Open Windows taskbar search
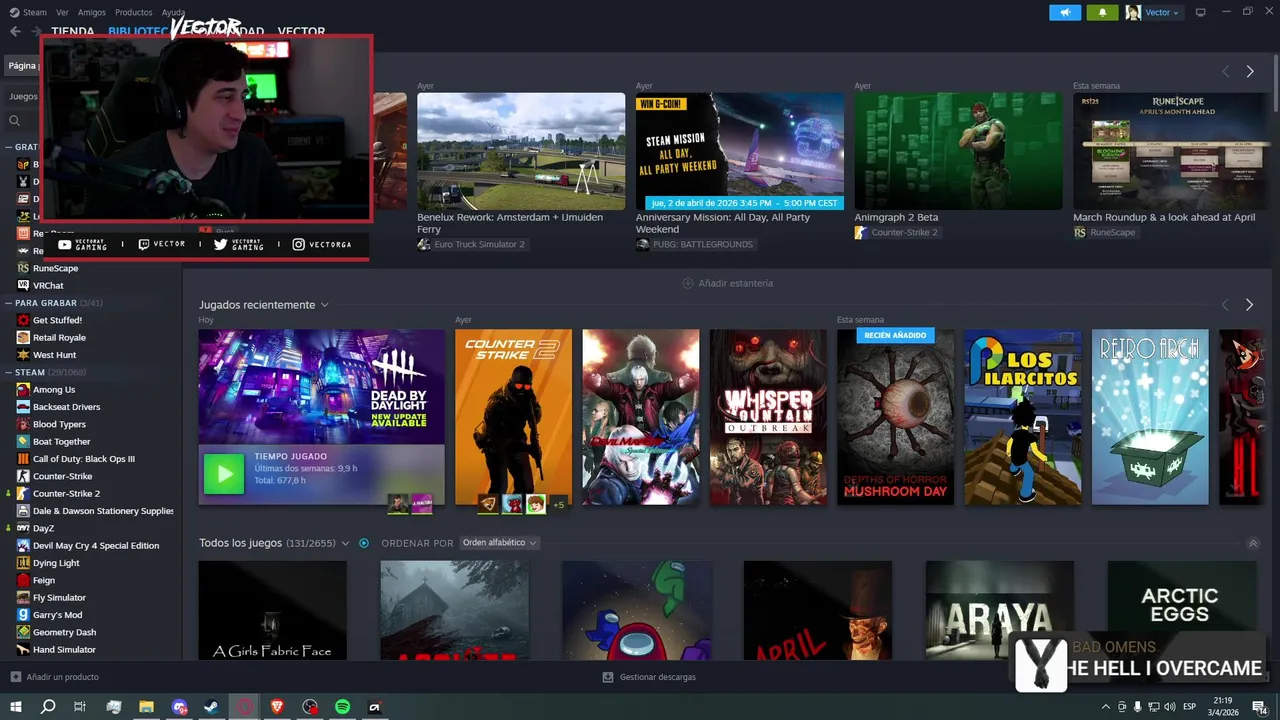 (48, 706)
